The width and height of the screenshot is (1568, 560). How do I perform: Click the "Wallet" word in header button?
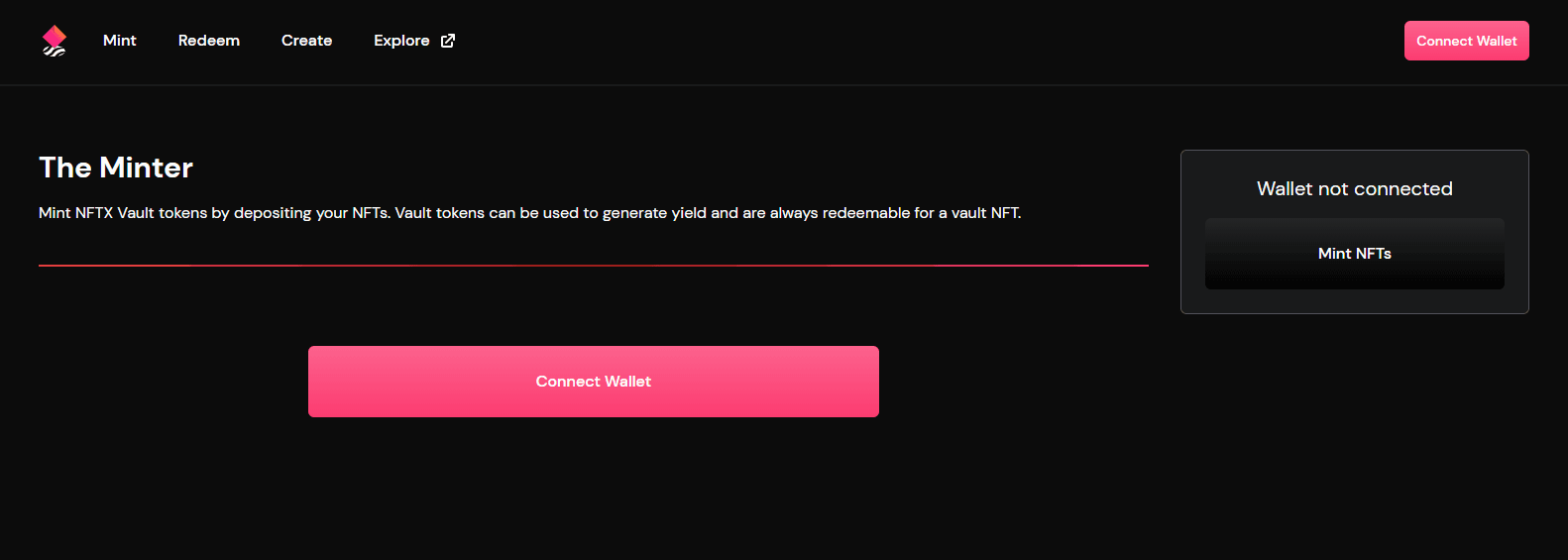point(1497,41)
